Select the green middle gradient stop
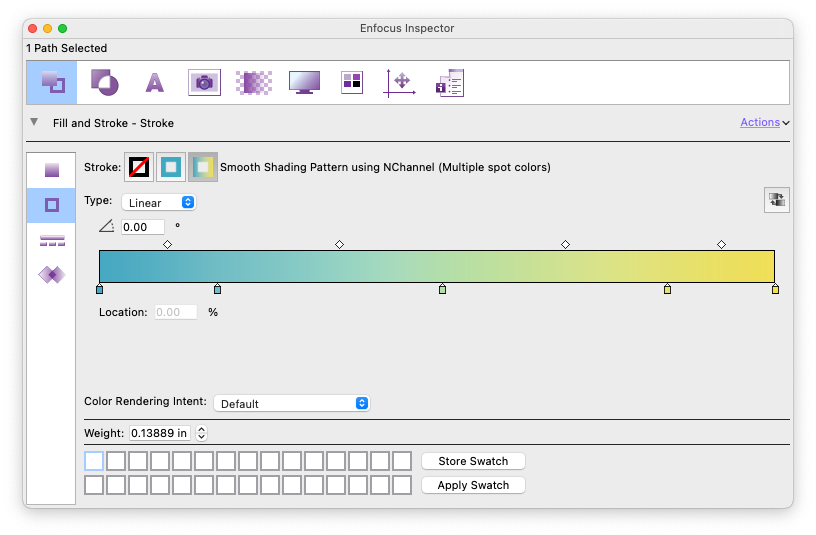Screen dimensions: 816x535 [442, 289]
